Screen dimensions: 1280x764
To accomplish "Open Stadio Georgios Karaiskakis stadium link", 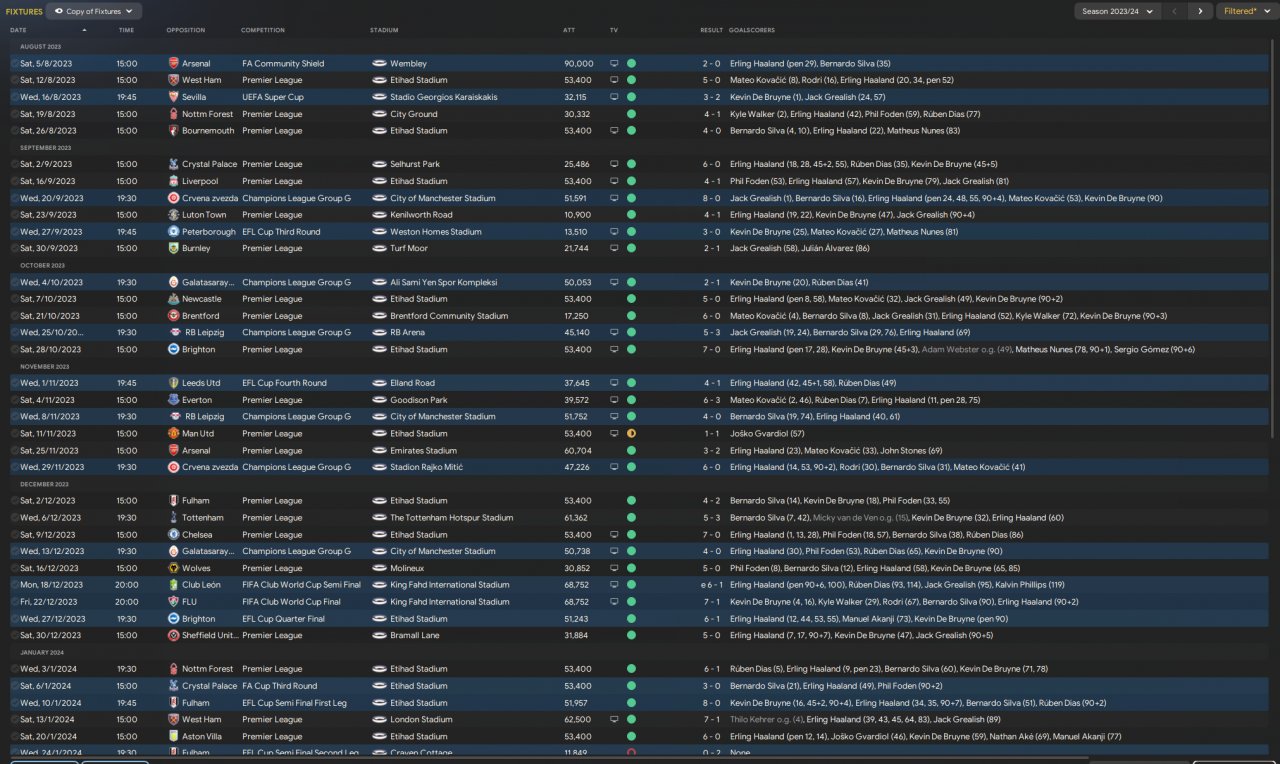I will [444, 97].
